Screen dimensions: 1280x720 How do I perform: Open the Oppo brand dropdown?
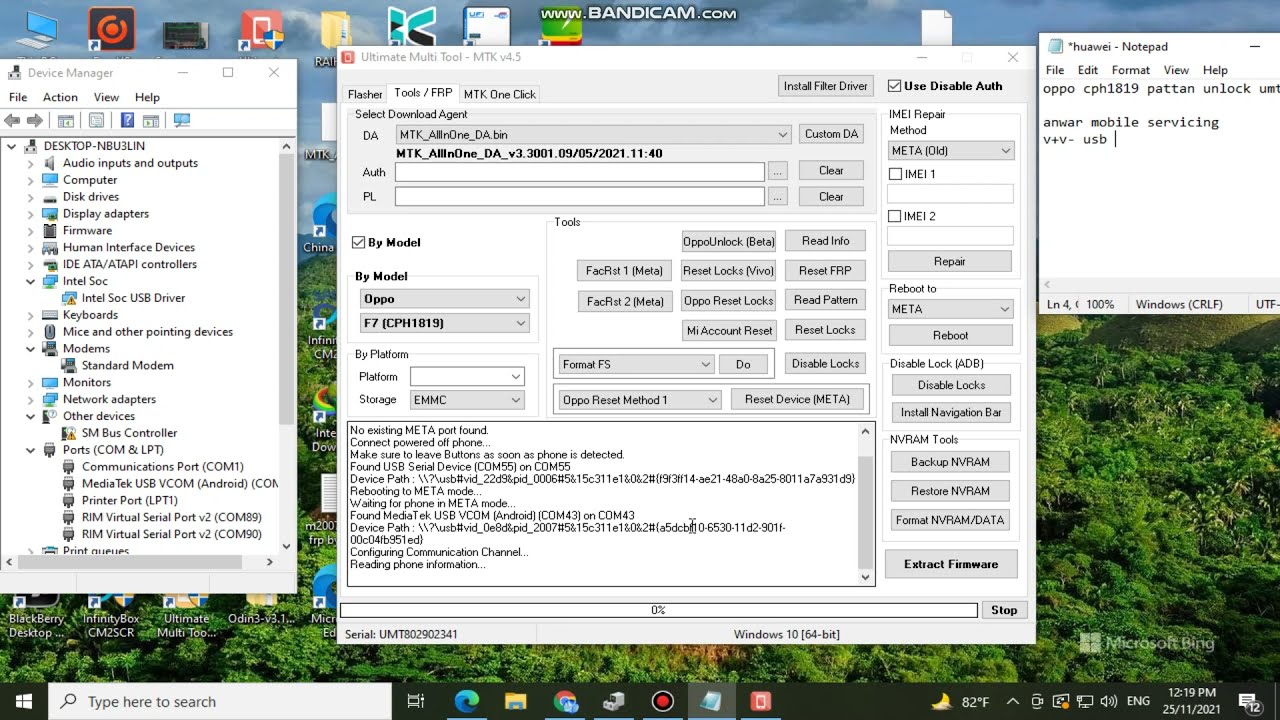(x=444, y=299)
